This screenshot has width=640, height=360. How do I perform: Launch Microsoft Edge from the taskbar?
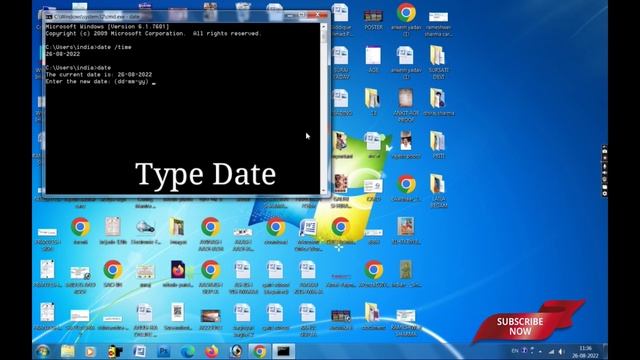pyautogui.click(x=187, y=351)
